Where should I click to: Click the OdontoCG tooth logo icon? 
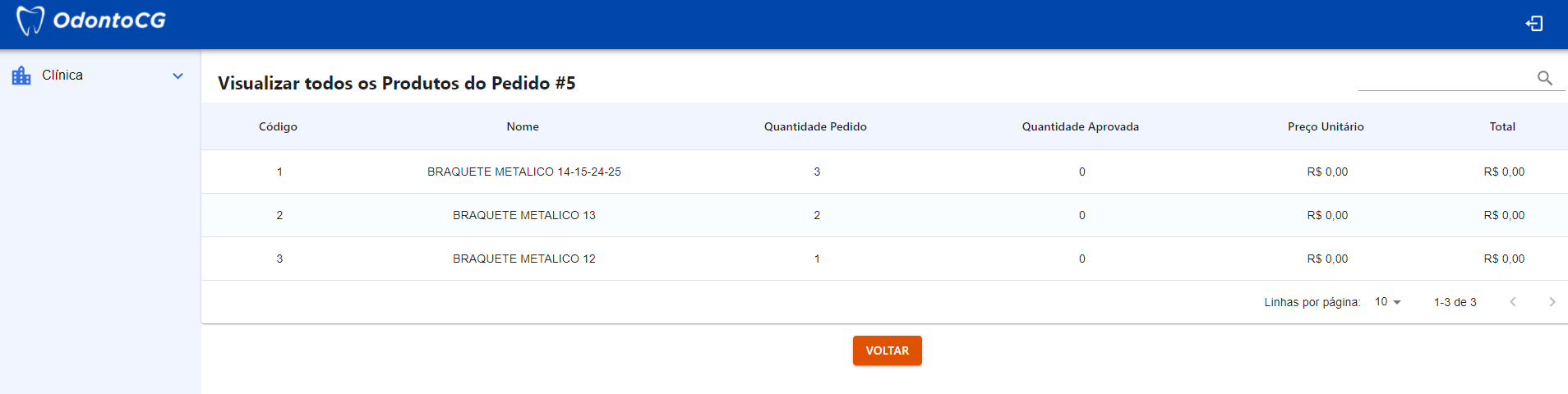click(30, 21)
